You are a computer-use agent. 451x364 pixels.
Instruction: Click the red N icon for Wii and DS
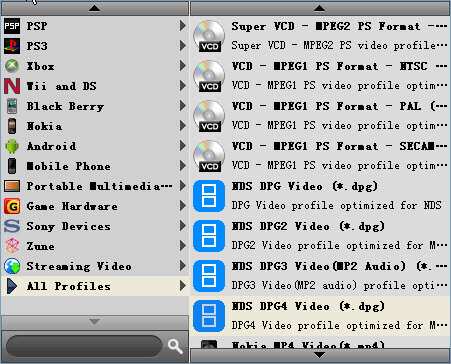pos(12,86)
